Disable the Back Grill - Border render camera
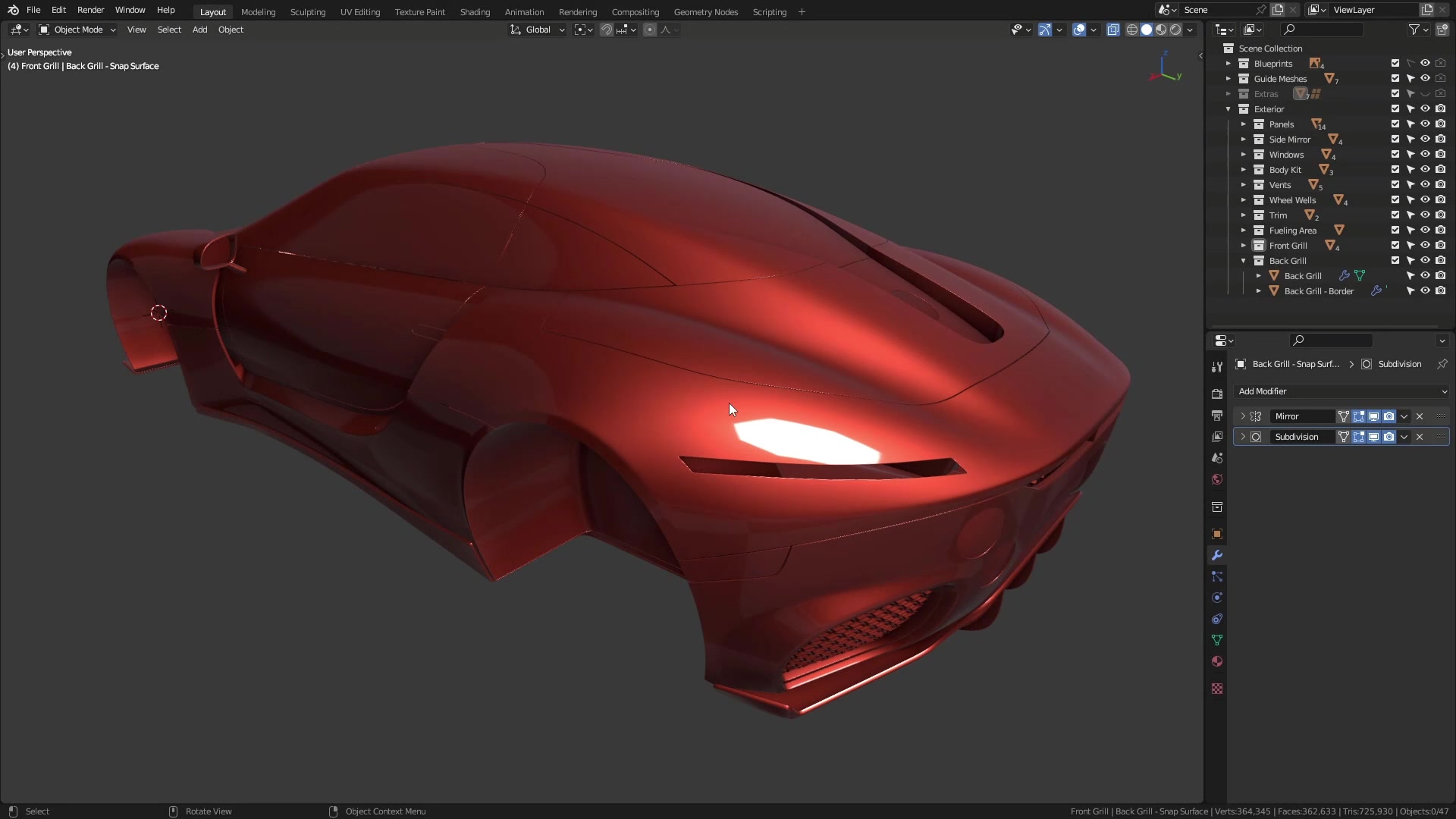This screenshot has width=1456, height=819. pyautogui.click(x=1440, y=291)
